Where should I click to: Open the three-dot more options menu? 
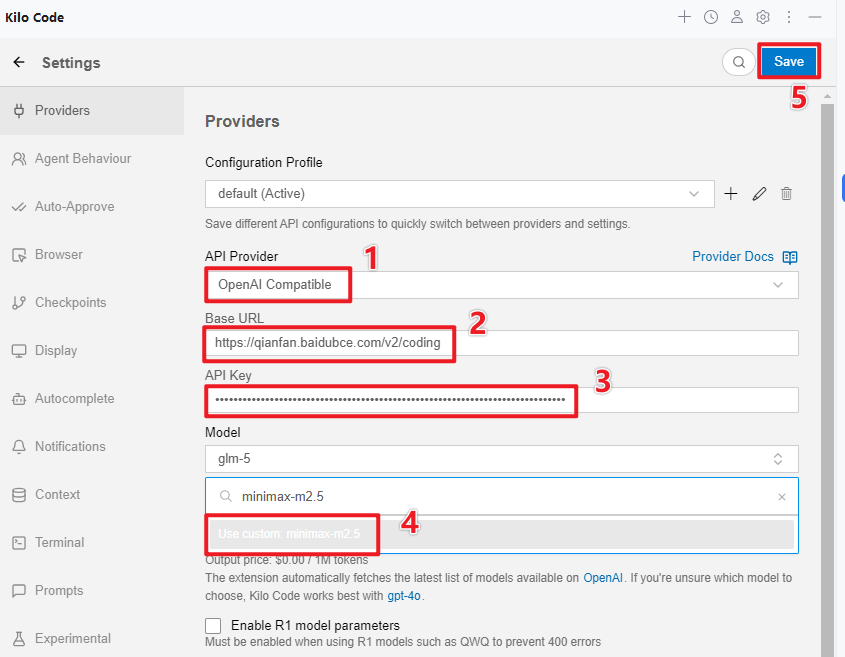point(789,17)
